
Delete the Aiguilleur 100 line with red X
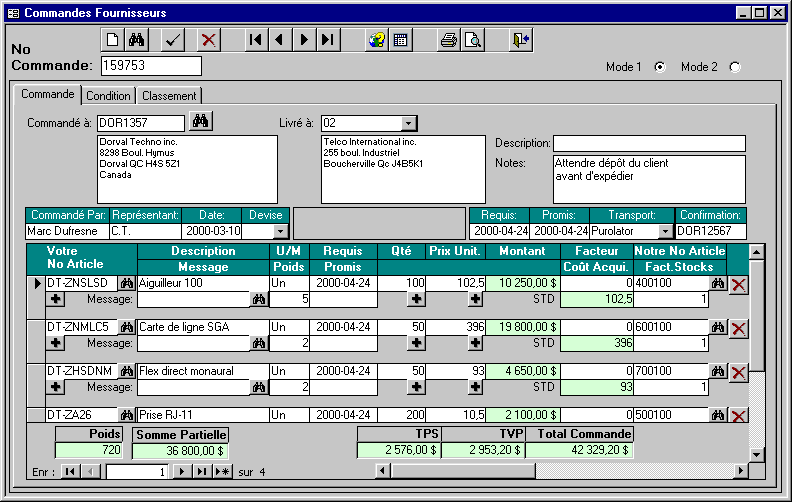tap(738, 284)
